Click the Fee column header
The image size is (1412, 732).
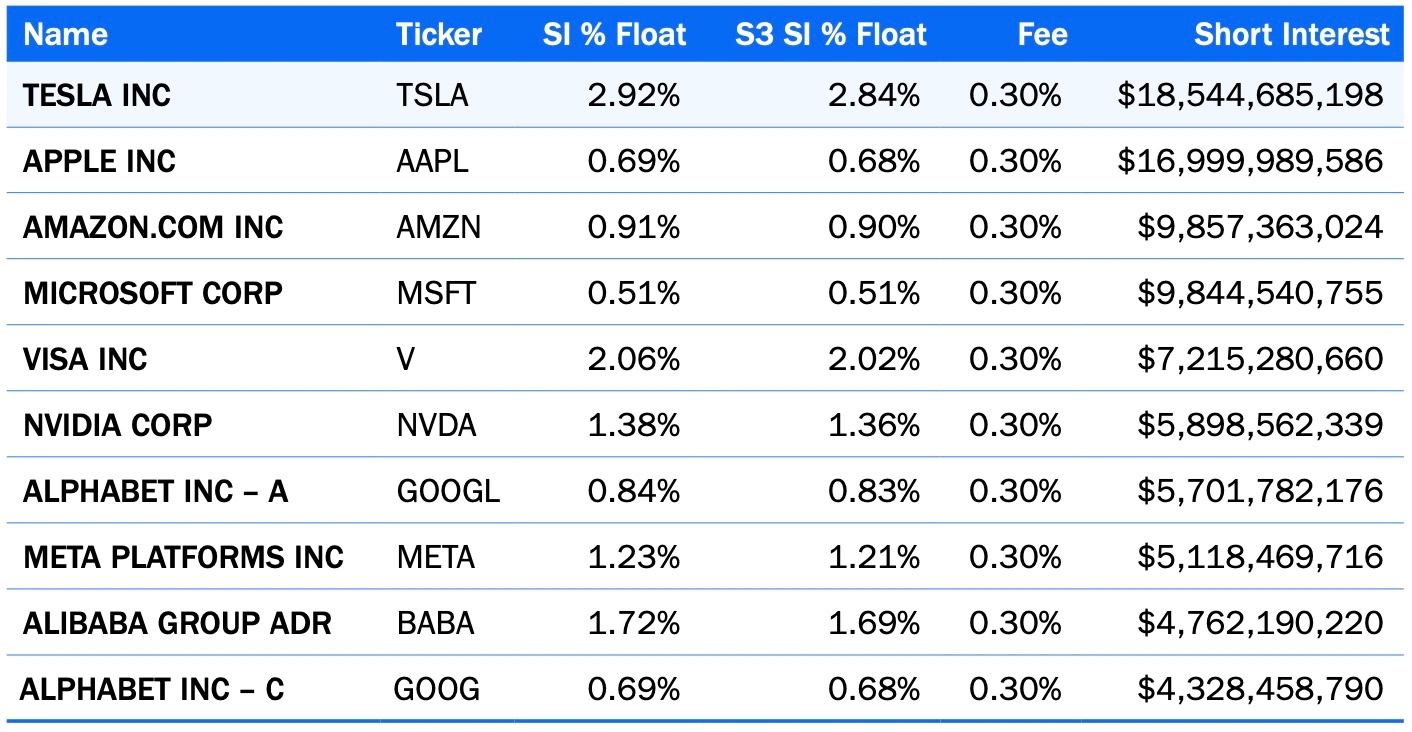[x=1042, y=35]
